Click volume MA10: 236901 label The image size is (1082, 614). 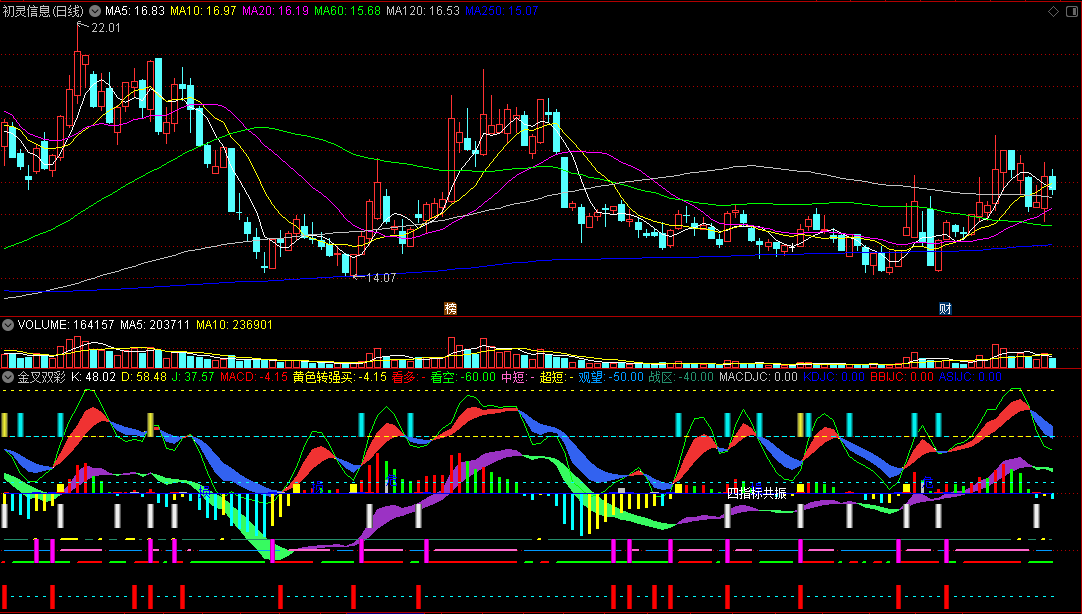pos(234,325)
